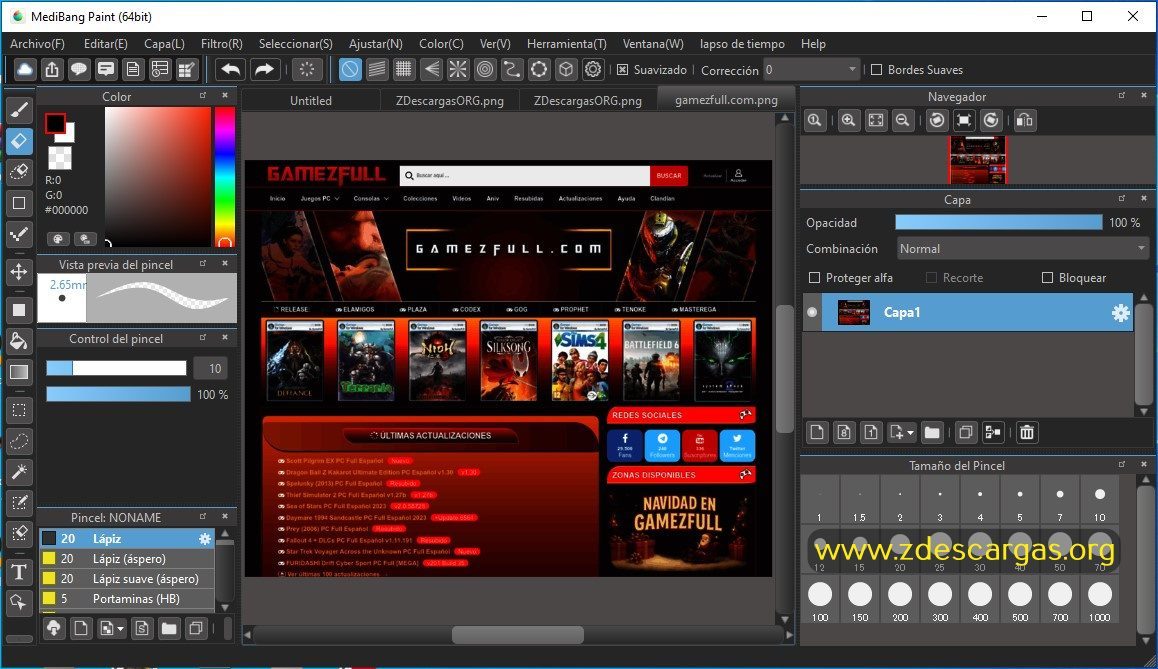
Task: Duplicate the current layer
Action: pyautogui.click(x=965, y=432)
